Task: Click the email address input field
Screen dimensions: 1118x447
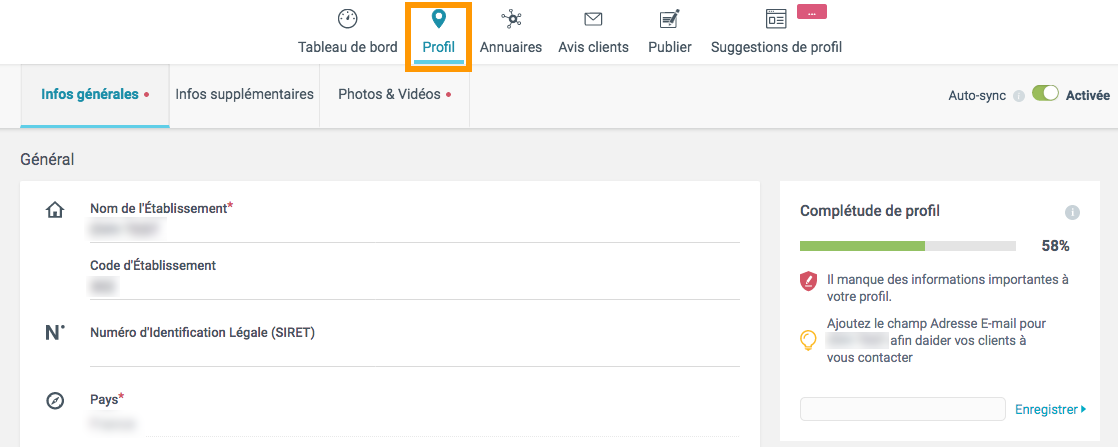Action: click(902, 409)
